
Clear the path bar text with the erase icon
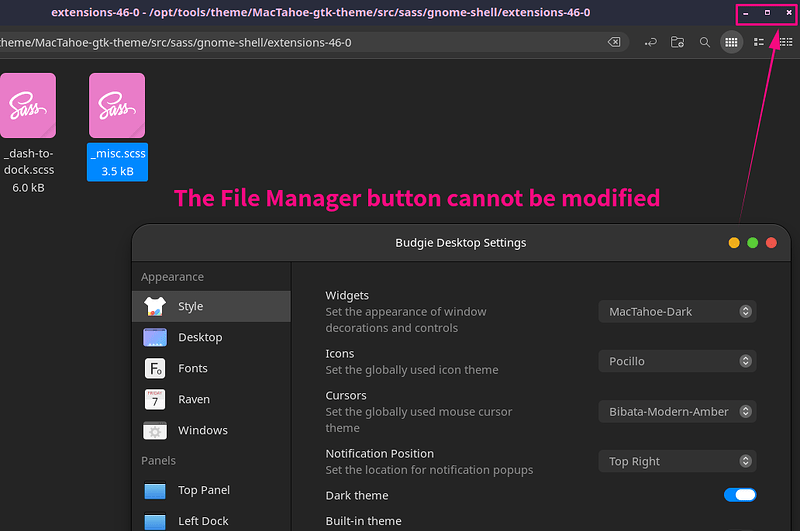tap(614, 42)
